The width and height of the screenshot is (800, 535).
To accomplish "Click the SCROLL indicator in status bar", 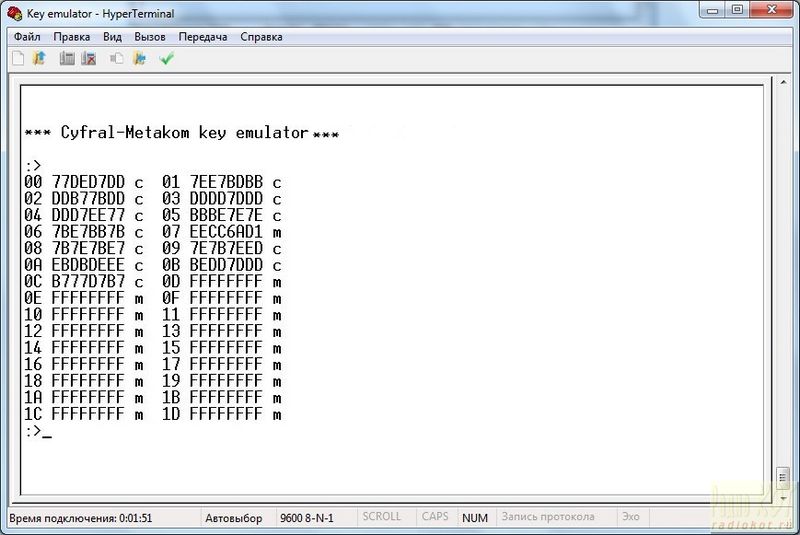I will point(382,517).
